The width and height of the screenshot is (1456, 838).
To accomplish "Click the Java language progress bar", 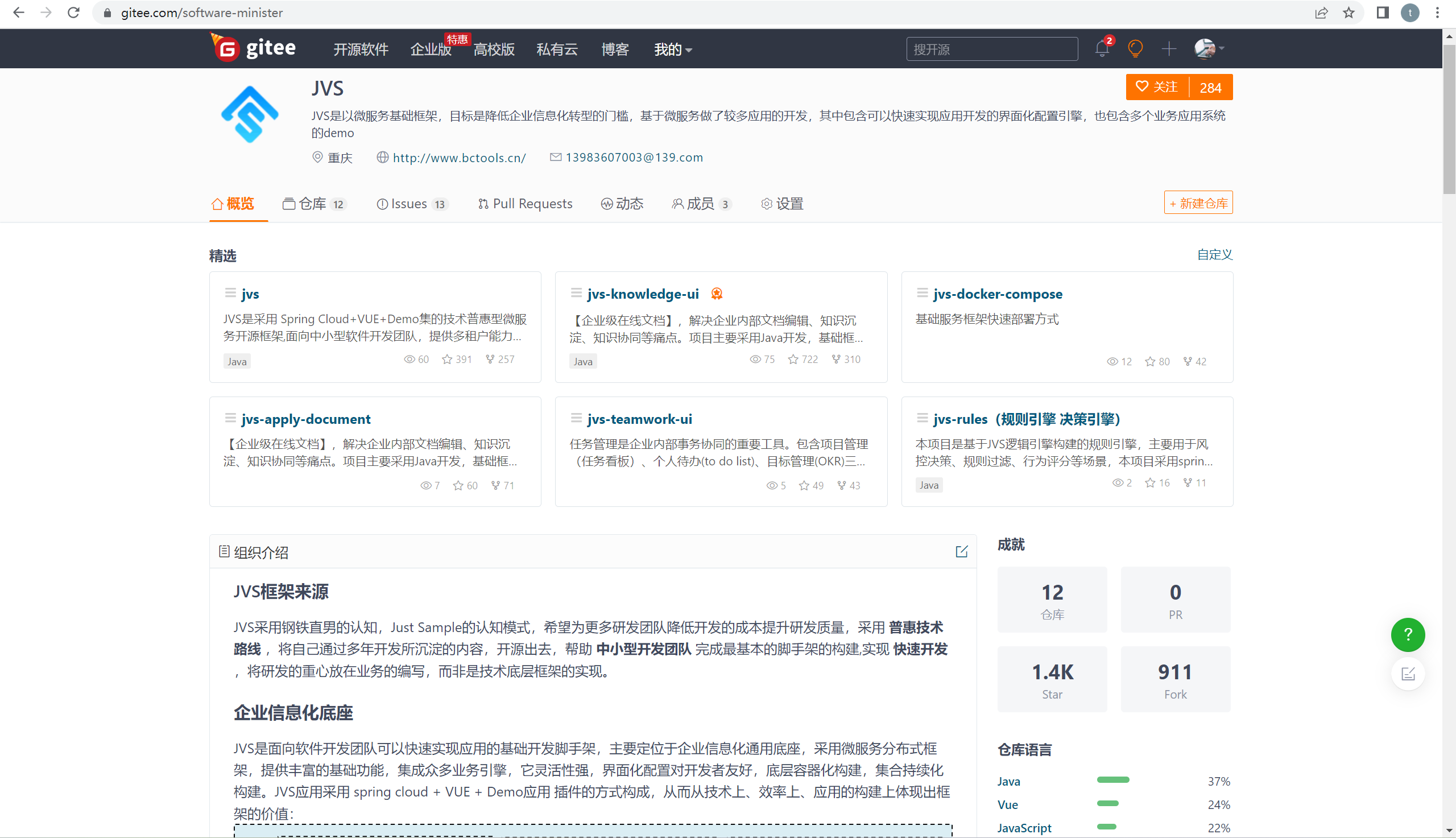I will 1112,780.
